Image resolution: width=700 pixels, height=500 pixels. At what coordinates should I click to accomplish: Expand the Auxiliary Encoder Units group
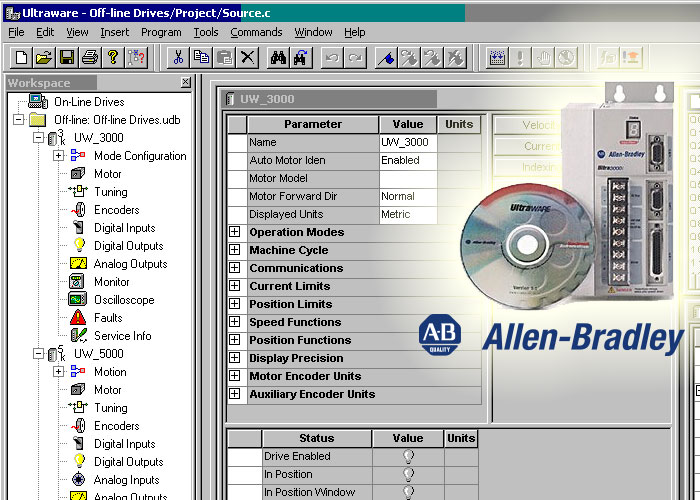click(x=234, y=394)
